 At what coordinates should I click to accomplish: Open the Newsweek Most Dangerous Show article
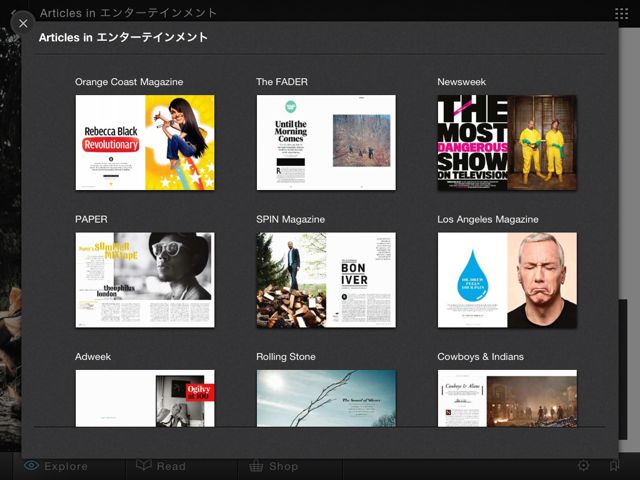(x=507, y=142)
